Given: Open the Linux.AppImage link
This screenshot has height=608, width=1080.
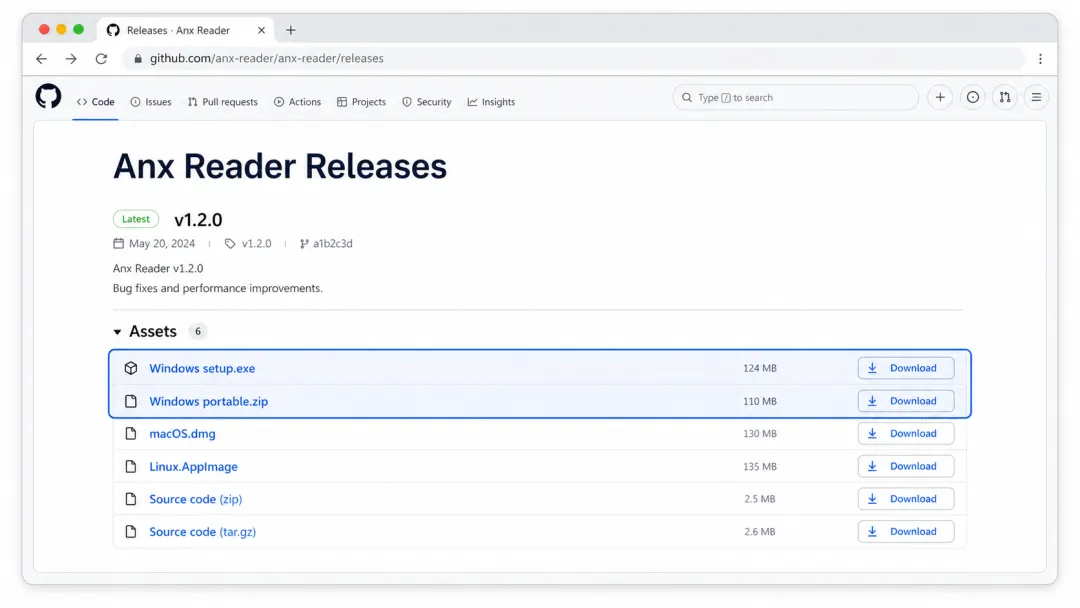Looking at the screenshot, I should click(194, 467).
